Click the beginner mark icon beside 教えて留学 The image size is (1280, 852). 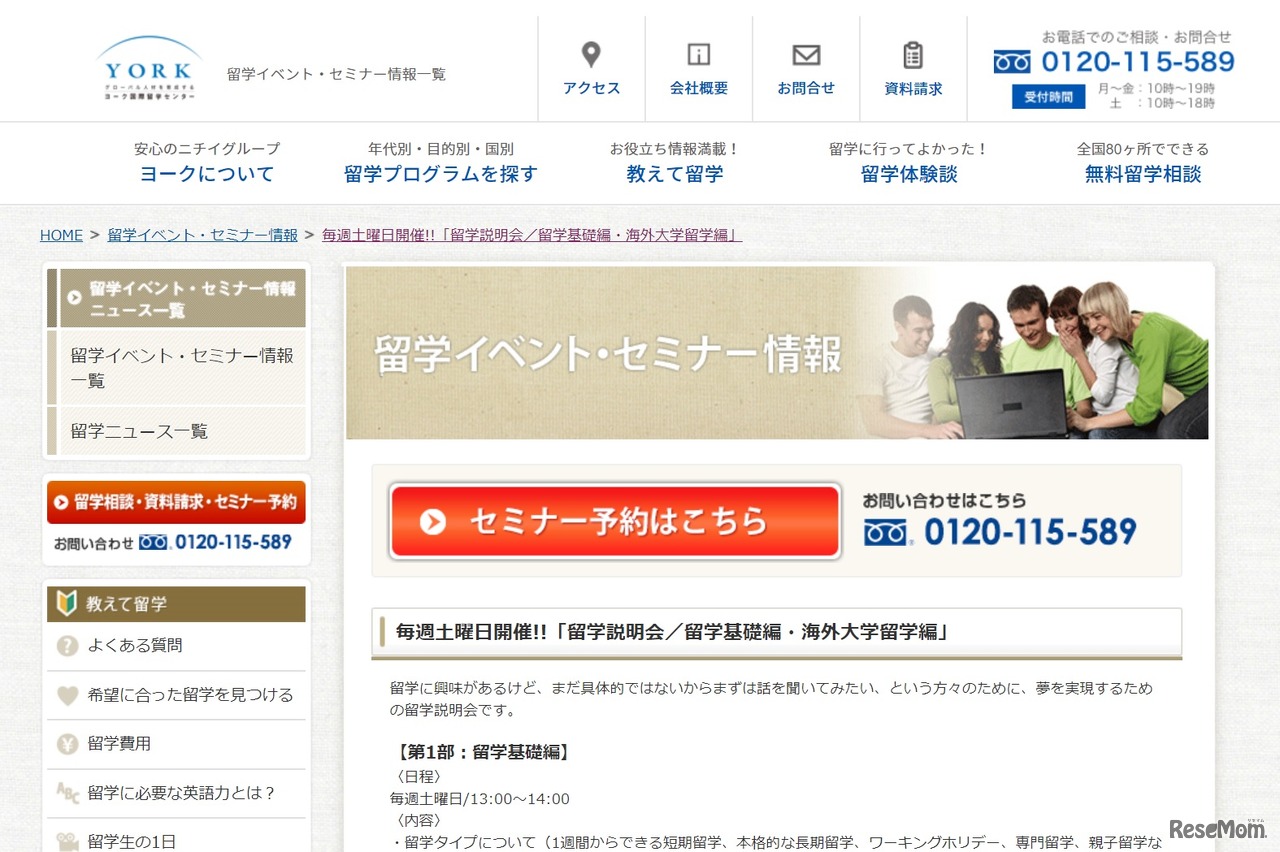point(67,603)
